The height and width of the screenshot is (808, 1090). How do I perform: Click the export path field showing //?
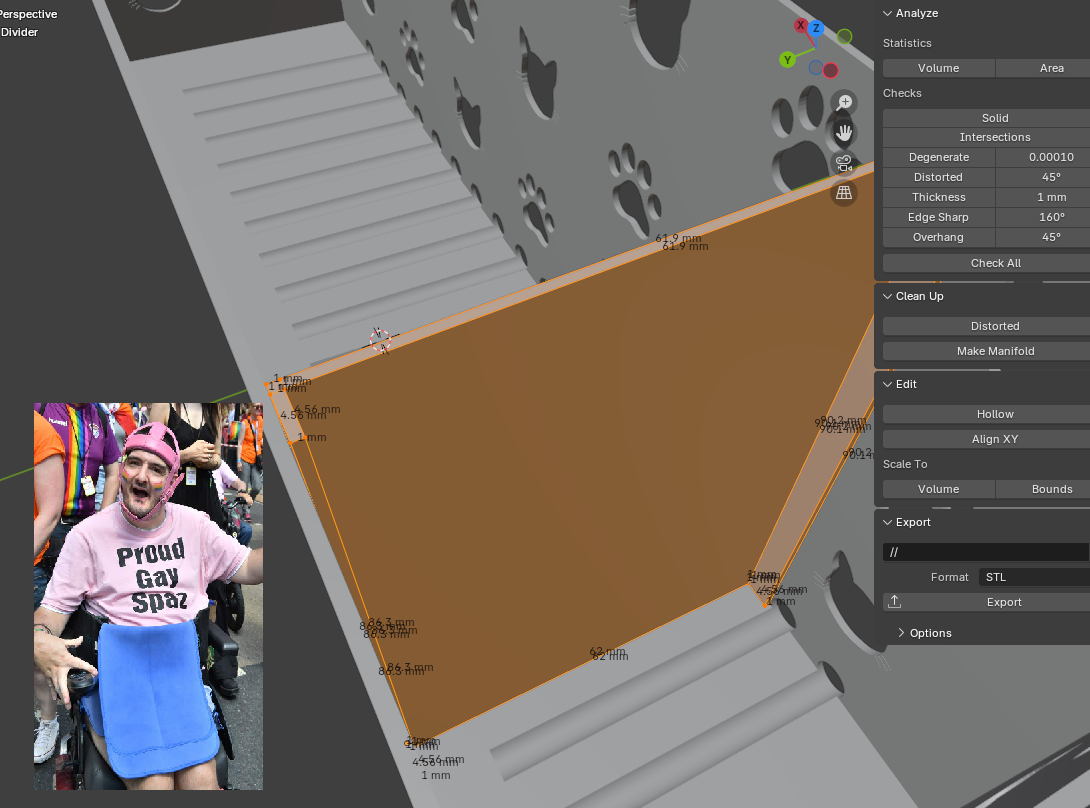pos(985,552)
